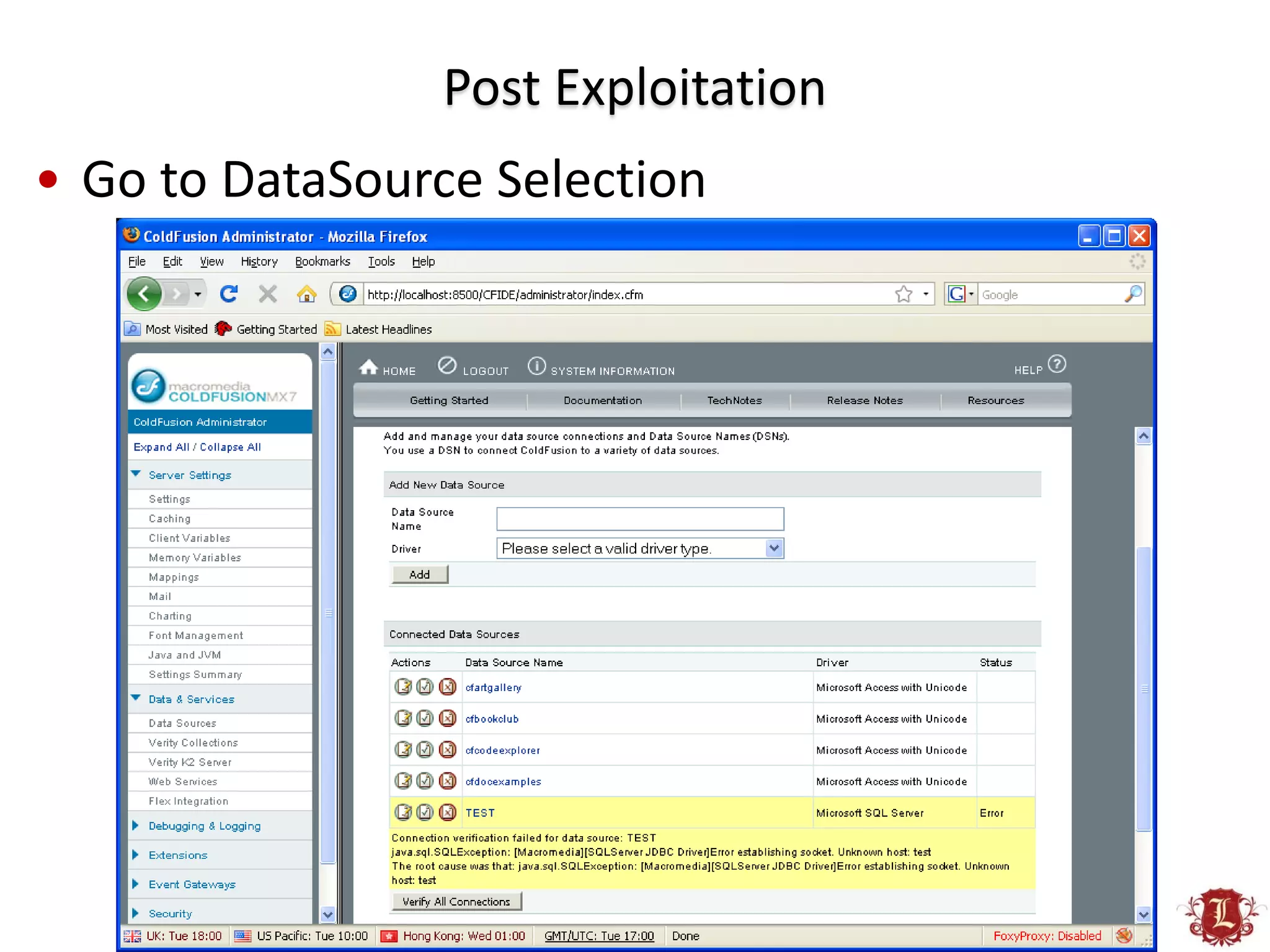Click the FoxyProxy status bar icon
Viewport: 1270px width, 952px height.
[1124, 936]
